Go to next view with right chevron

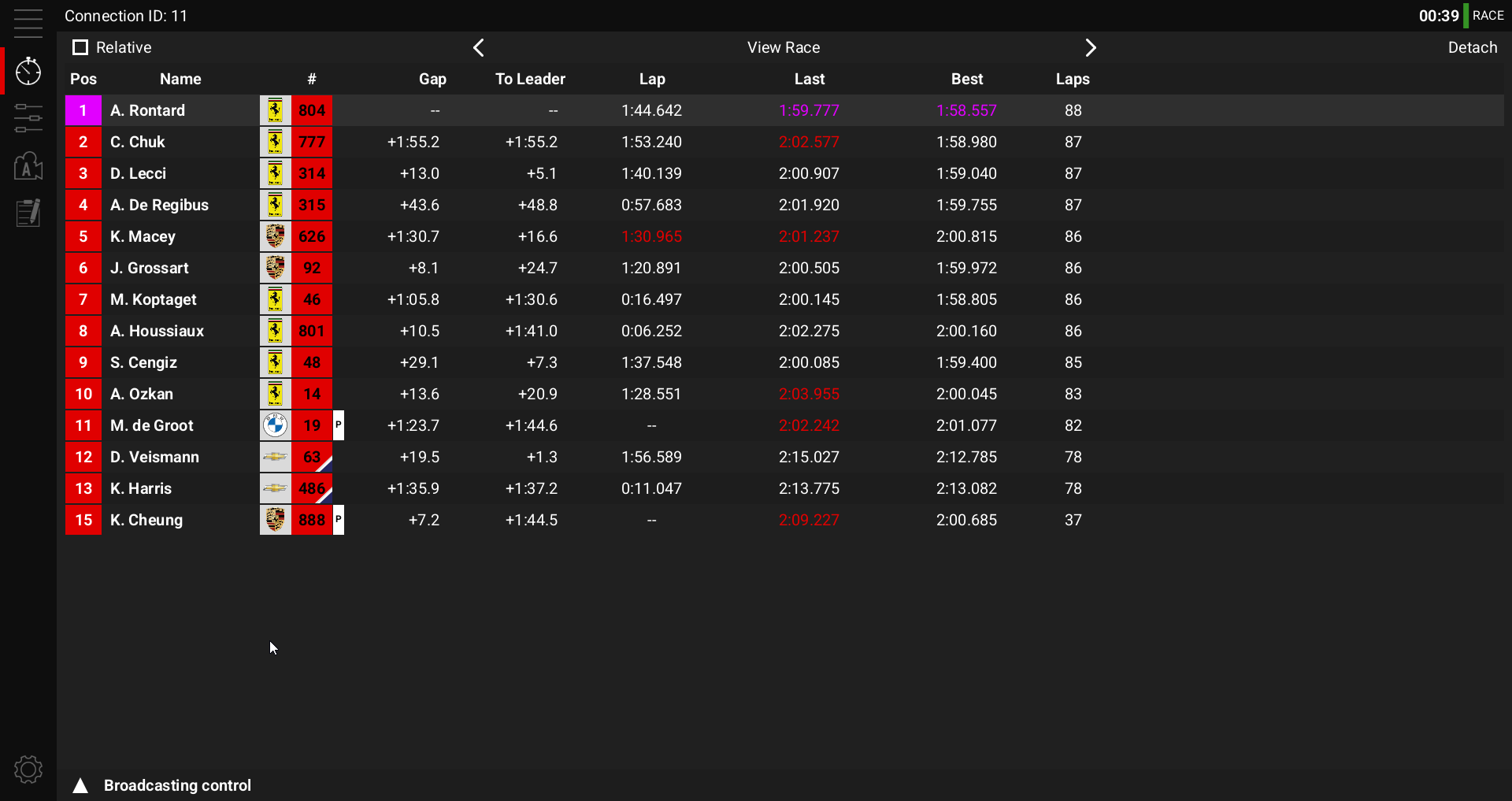click(1091, 47)
